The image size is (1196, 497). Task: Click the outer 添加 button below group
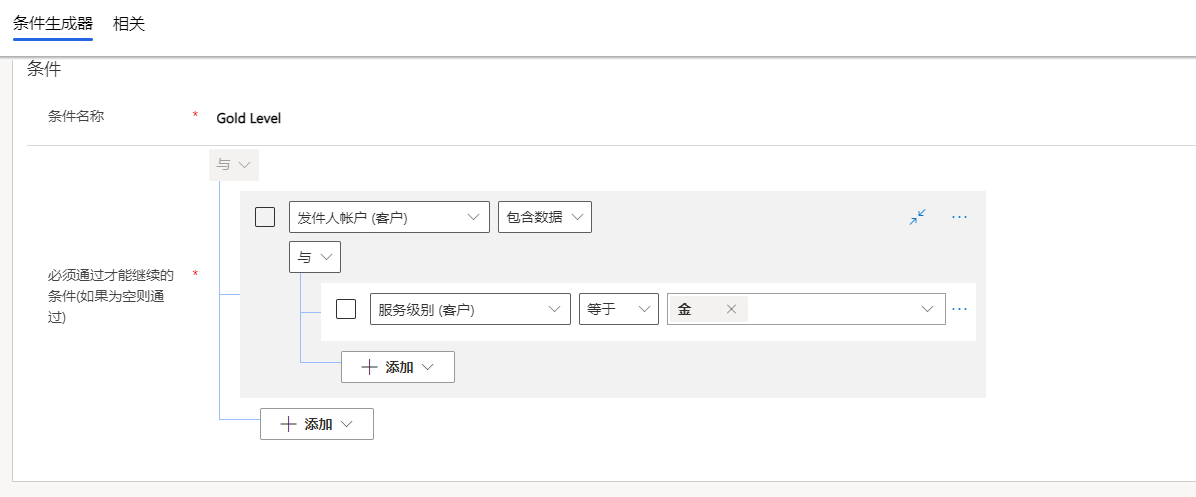click(317, 424)
